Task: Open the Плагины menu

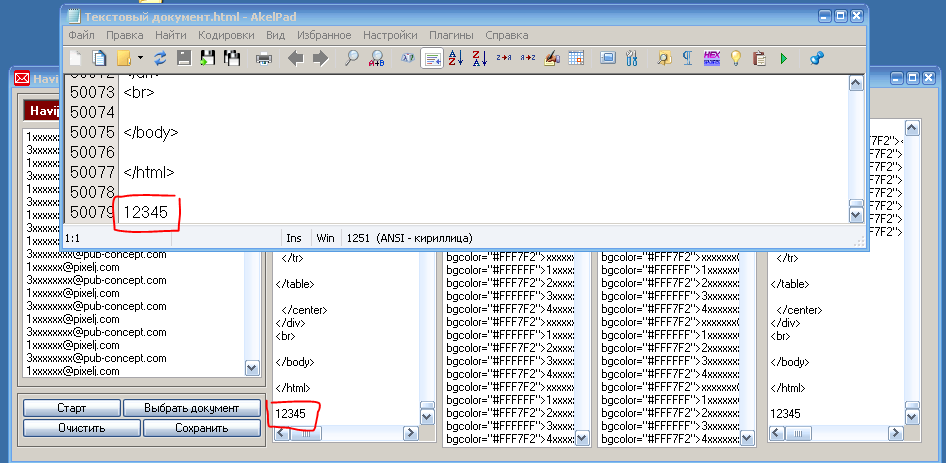Action: coord(451,35)
